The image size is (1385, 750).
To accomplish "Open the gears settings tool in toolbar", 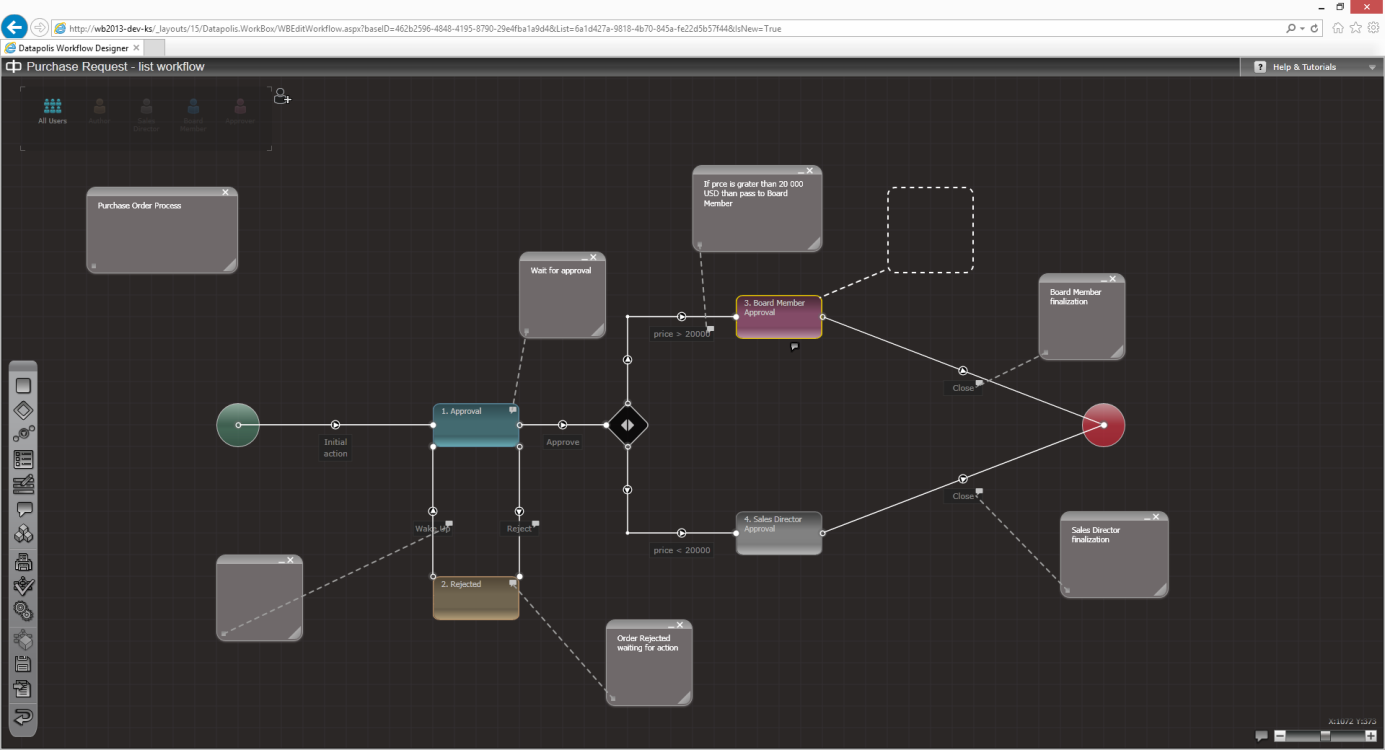I will 24,610.
